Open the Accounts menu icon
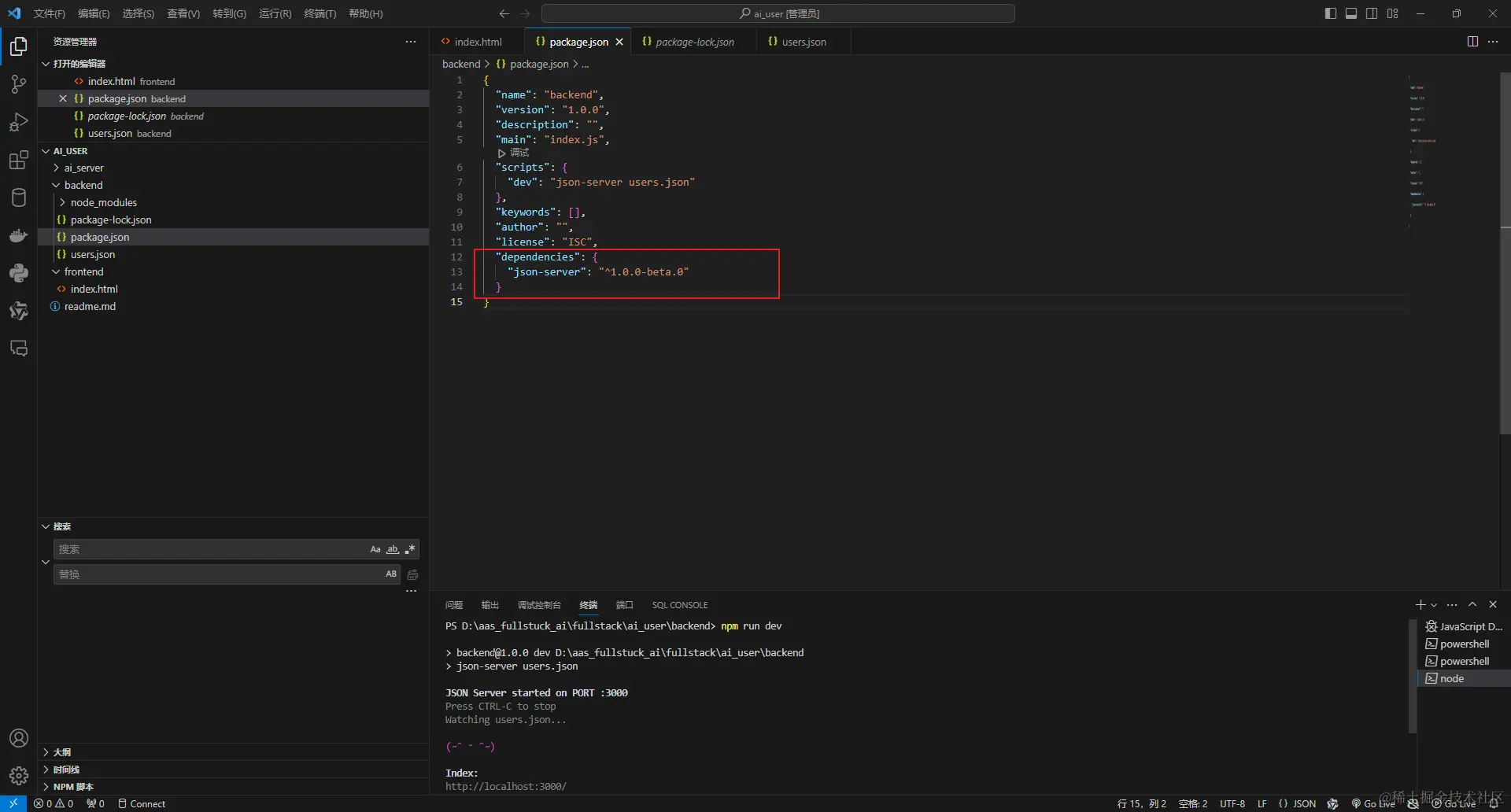 [19, 738]
